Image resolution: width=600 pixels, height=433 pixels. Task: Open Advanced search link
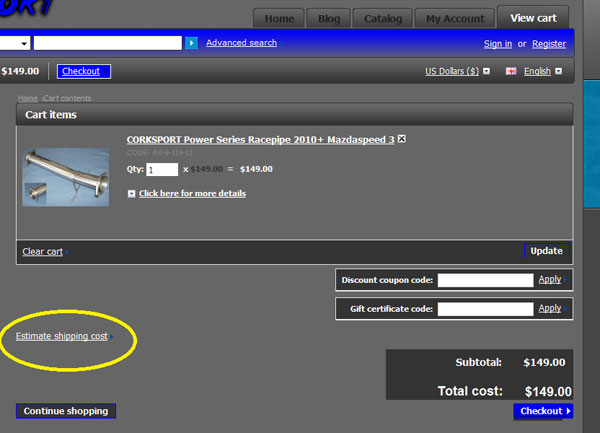point(241,43)
